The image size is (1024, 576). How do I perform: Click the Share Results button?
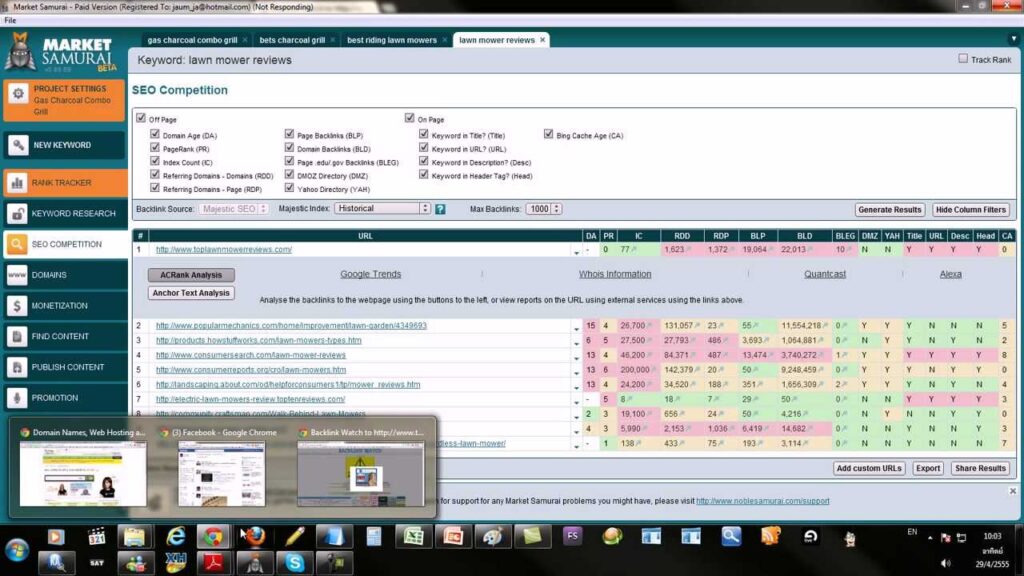(980, 468)
